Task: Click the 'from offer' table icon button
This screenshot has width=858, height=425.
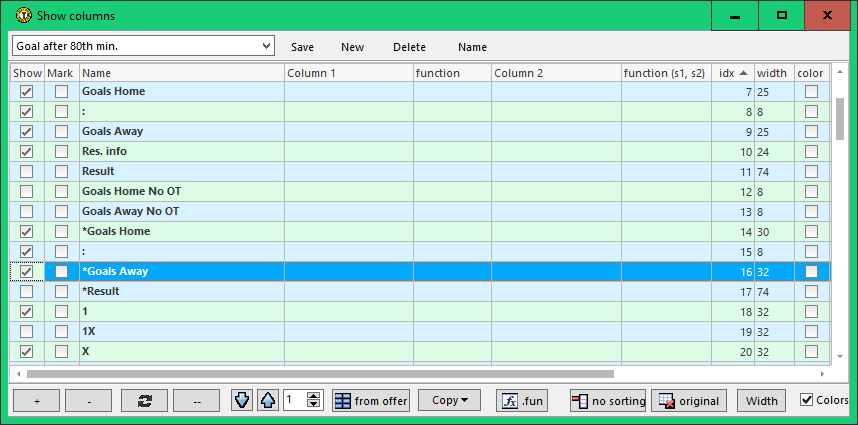Action: coord(371,401)
